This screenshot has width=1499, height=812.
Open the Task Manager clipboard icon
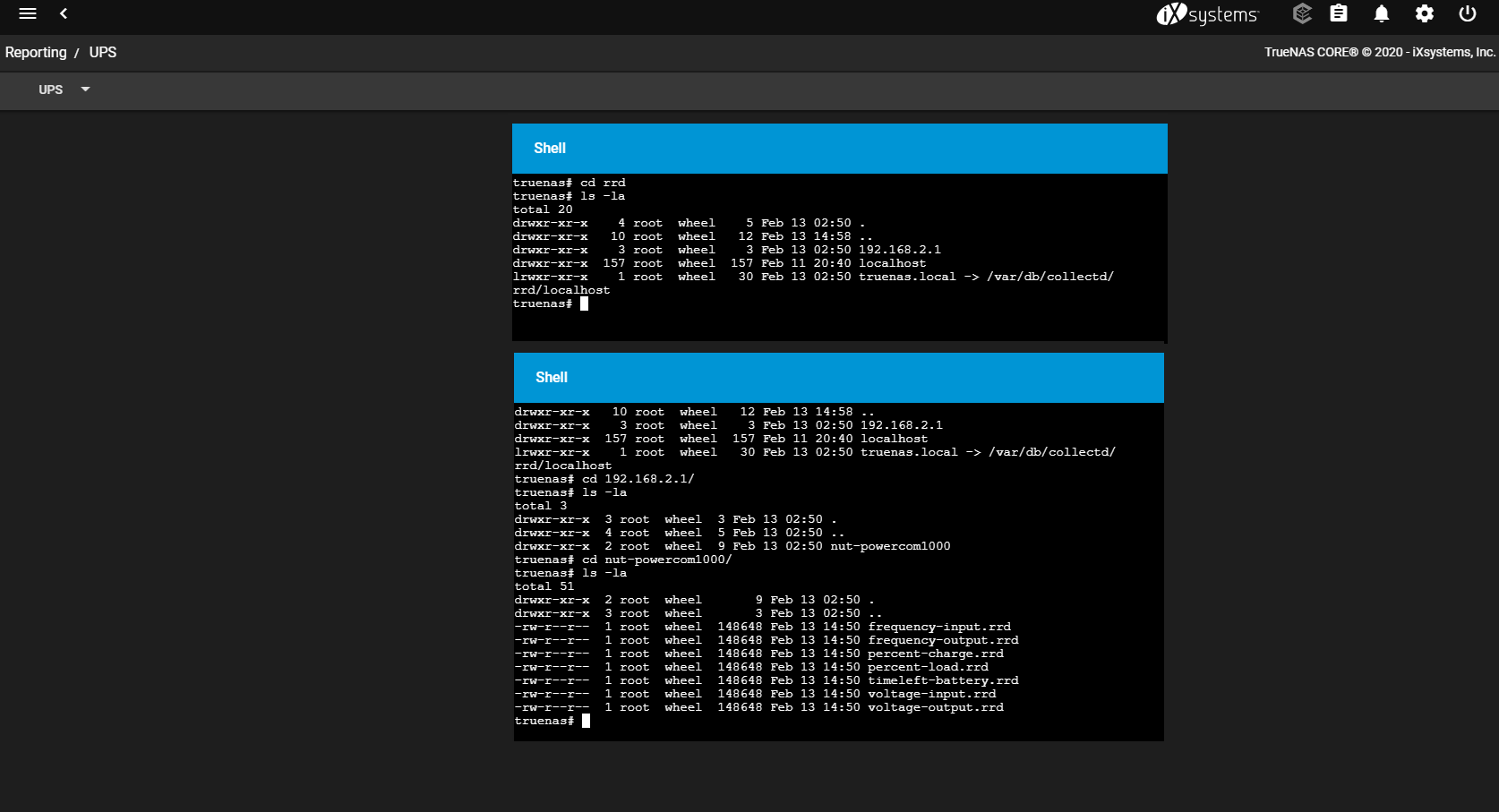pyautogui.click(x=1339, y=13)
